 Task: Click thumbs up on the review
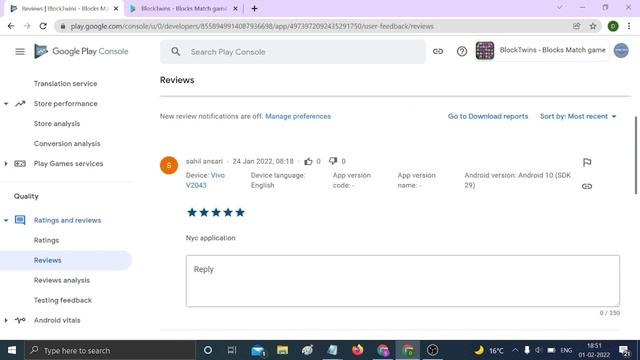tap(308, 161)
